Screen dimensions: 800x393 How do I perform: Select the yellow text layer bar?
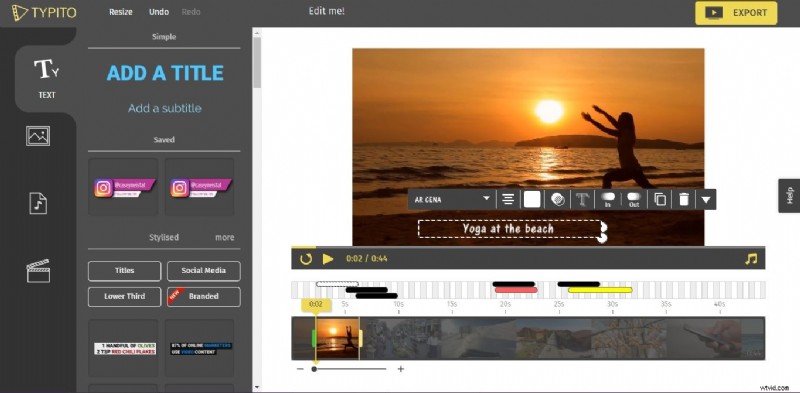pyautogui.click(x=600, y=290)
